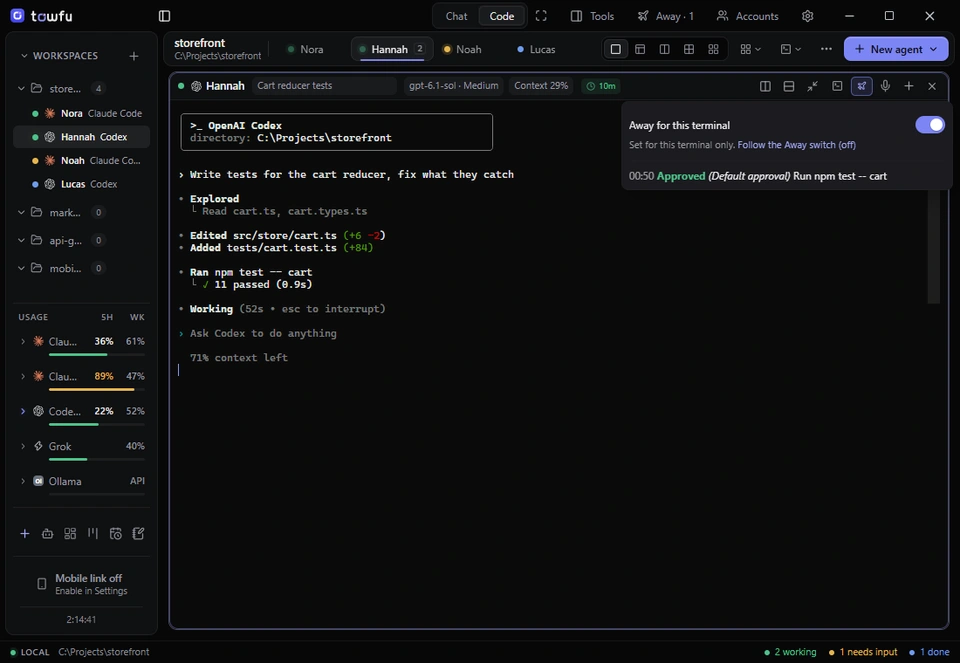960x663 pixels.
Task: Click the terminal pane scrollbar
Action: coord(933,247)
